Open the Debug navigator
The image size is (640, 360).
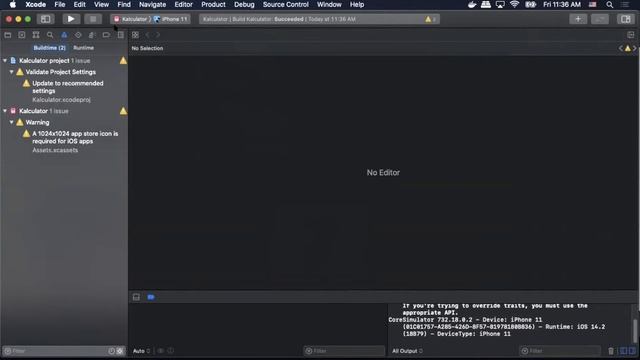[92, 35]
